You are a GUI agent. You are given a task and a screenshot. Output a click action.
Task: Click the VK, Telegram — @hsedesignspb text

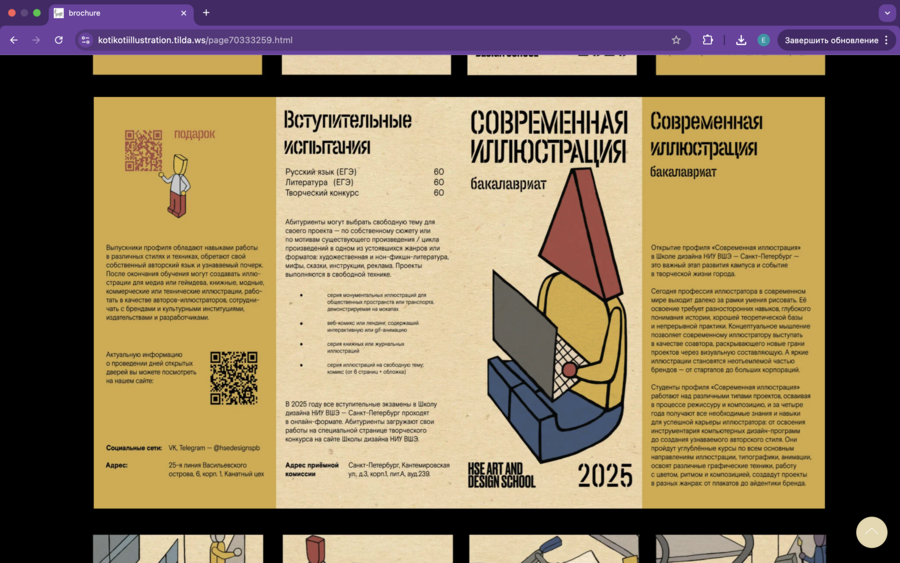point(214,448)
